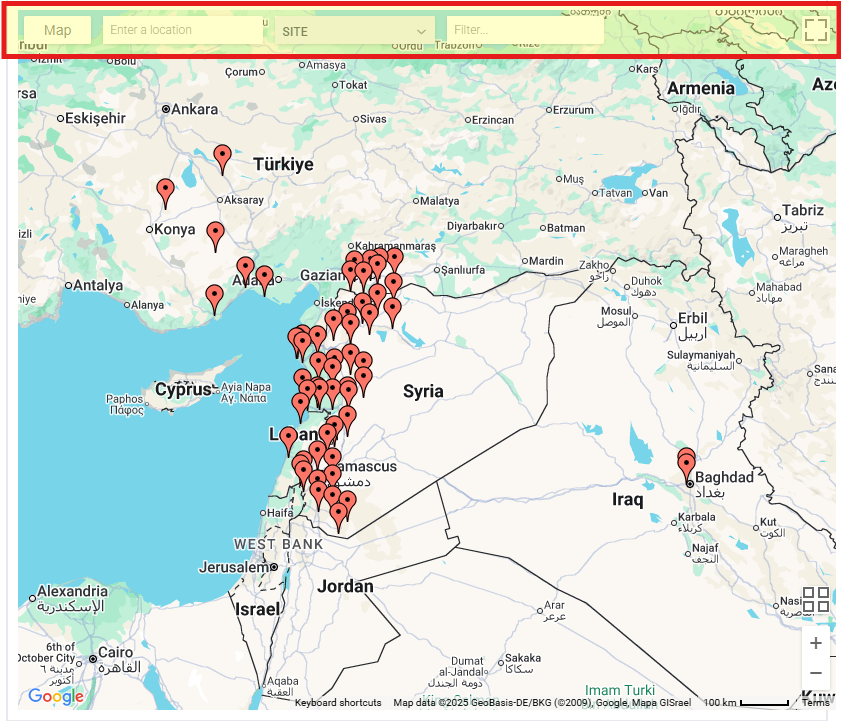The height and width of the screenshot is (721, 841).
Task: Switch to the Map view button
Action: tap(58, 30)
